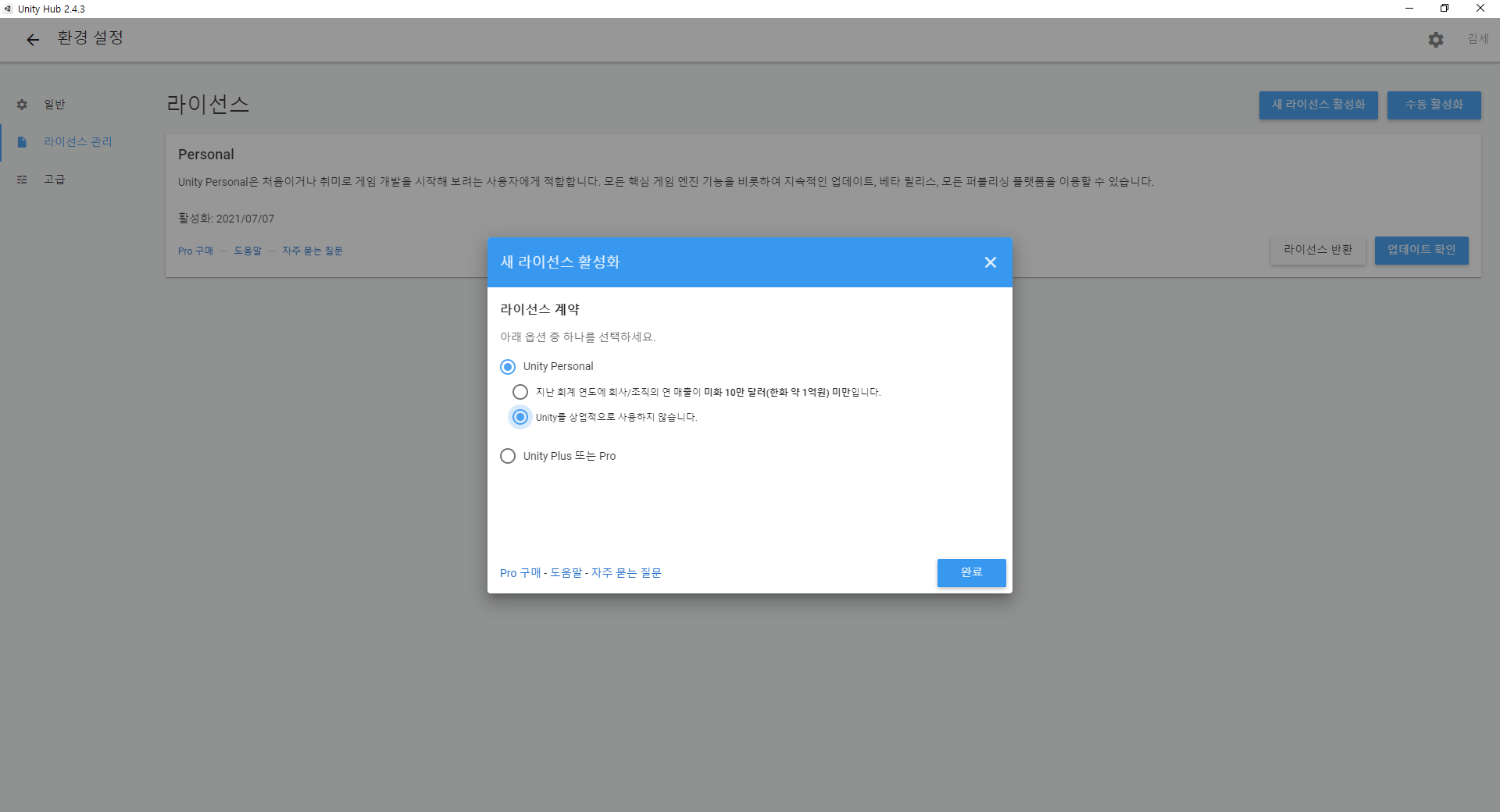
Task: Open the 고급 settings tab
Action: click(x=78, y=180)
